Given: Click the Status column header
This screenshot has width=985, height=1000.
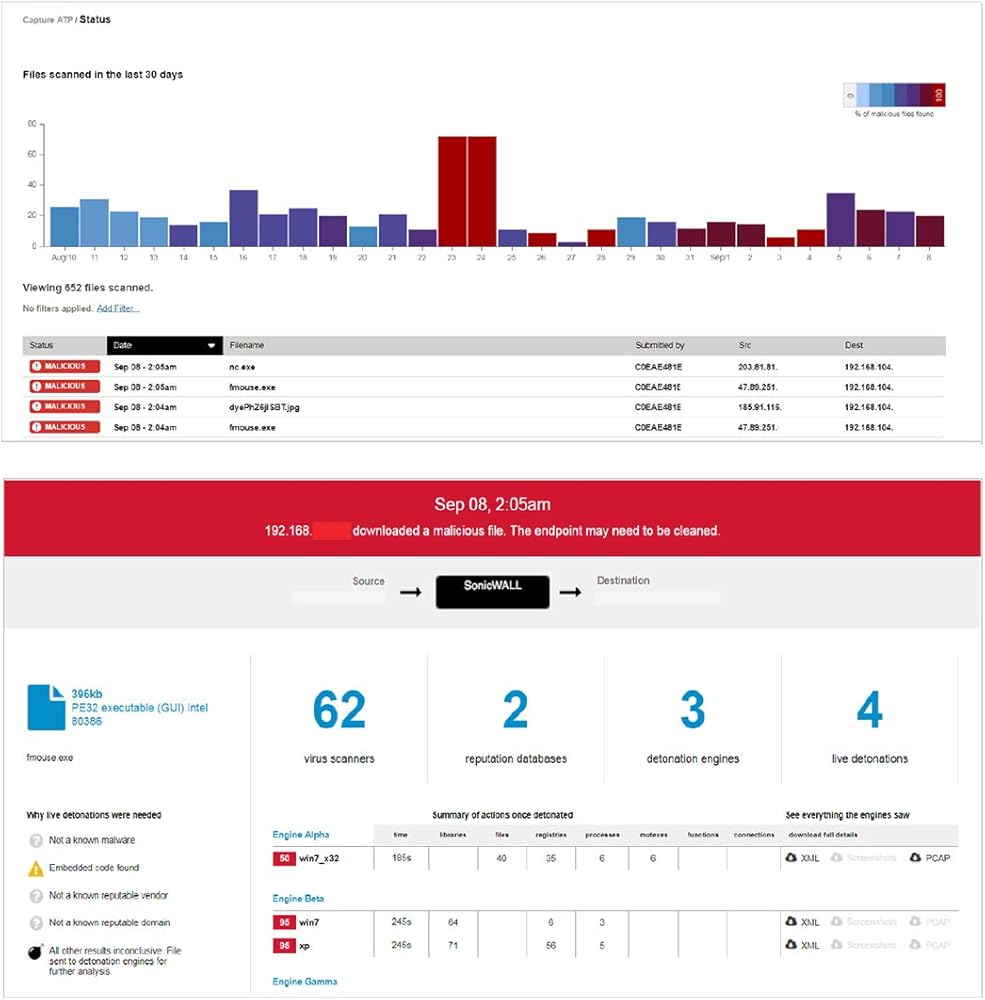Looking at the screenshot, I should click(x=42, y=346).
